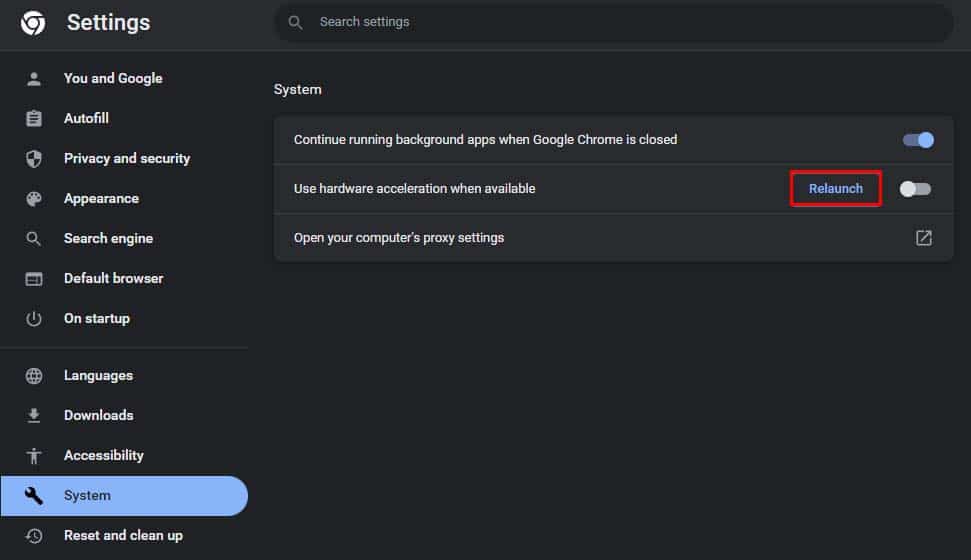971x560 pixels.
Task: Open Privacy and security settings
Action: (127, 159)
